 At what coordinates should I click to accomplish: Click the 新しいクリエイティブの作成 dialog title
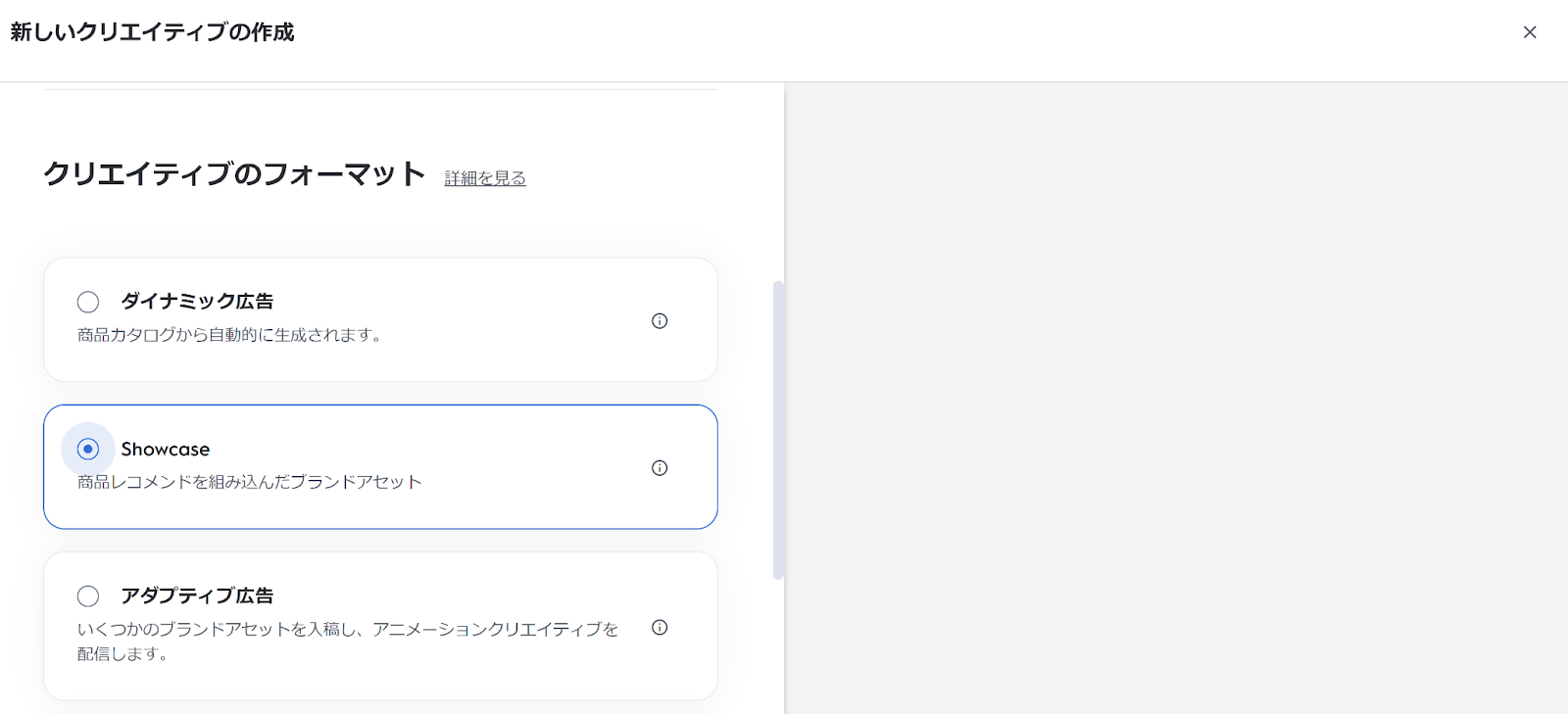[x=152, y=32]
